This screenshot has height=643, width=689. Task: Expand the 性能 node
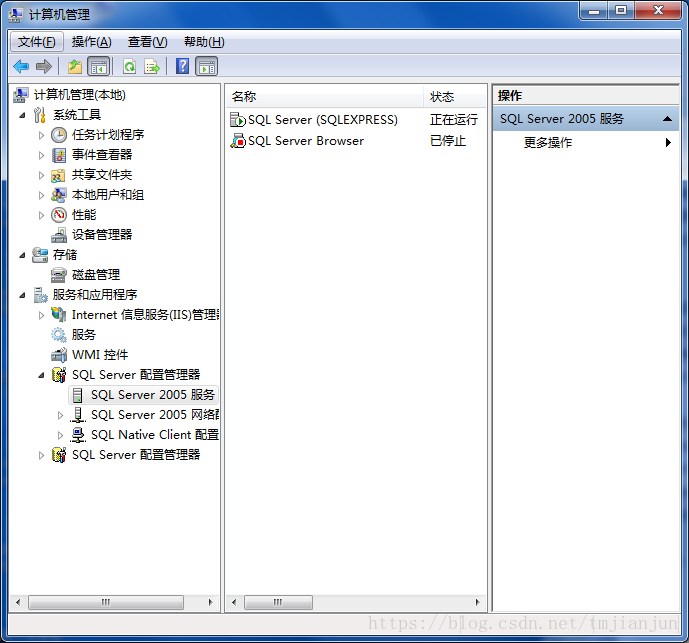pos(41,215)
